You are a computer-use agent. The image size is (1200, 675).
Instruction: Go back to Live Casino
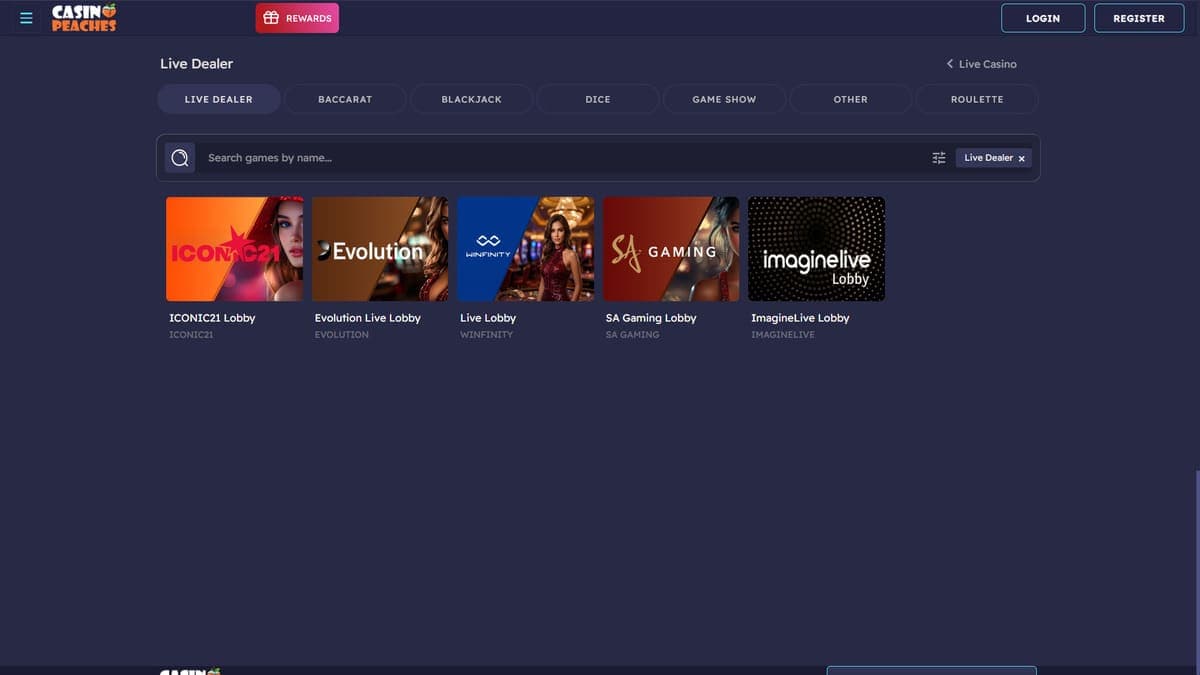981,64
